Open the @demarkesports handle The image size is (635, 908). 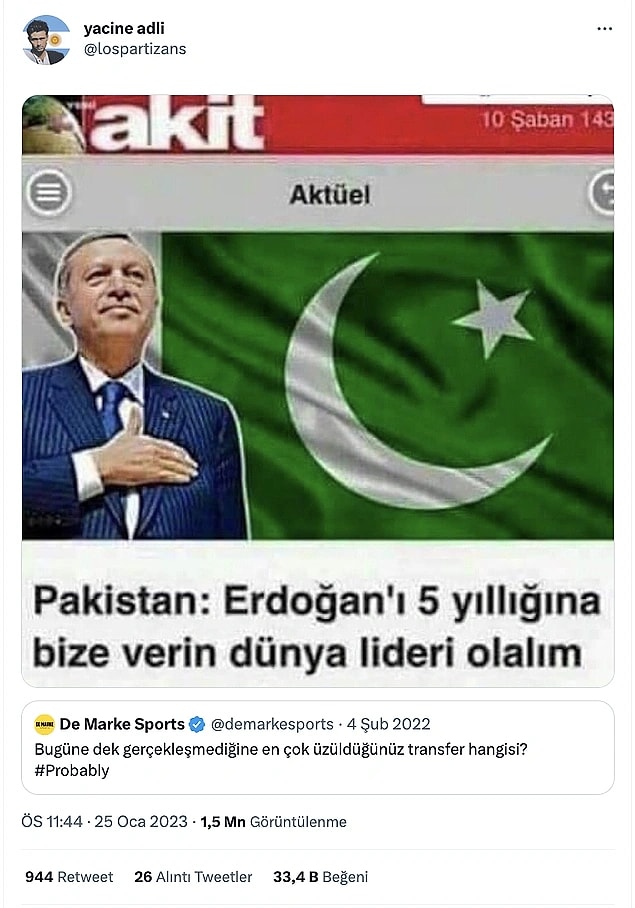pyautogui.click(x=272, y=724)
